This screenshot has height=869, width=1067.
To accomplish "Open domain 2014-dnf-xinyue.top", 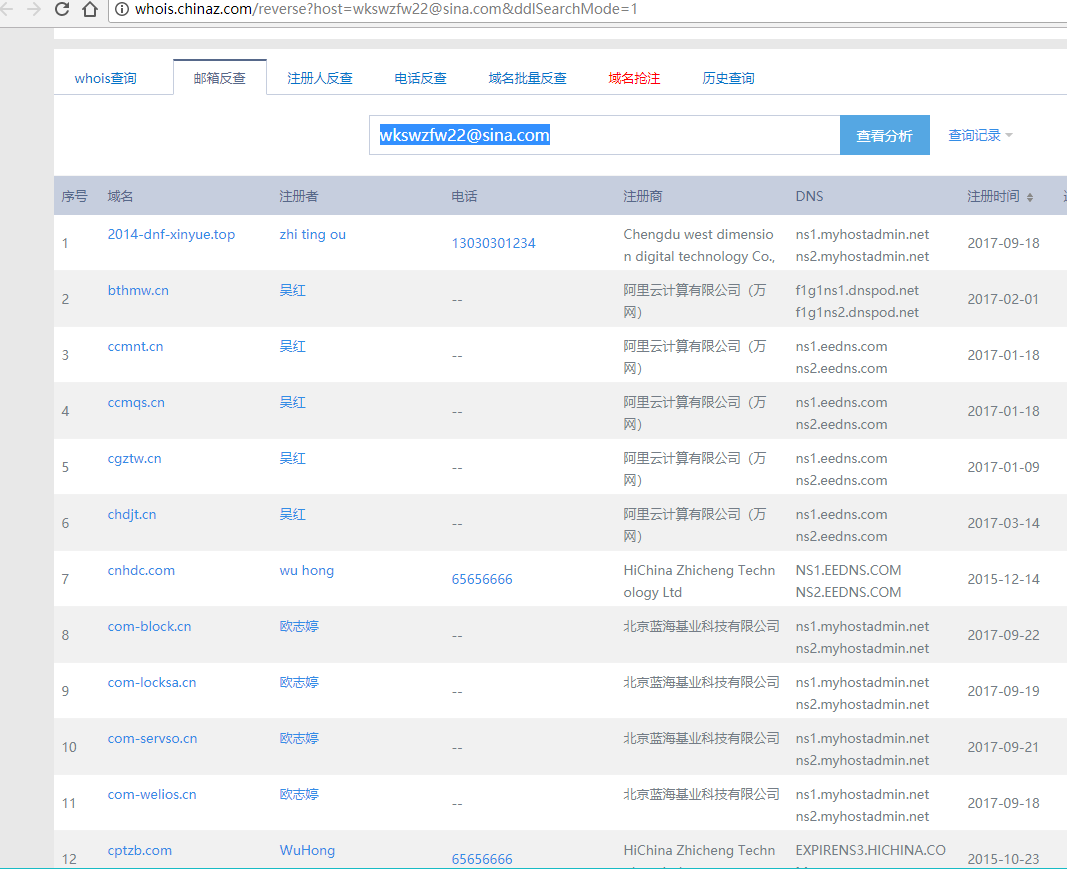I will coord(171,234).
